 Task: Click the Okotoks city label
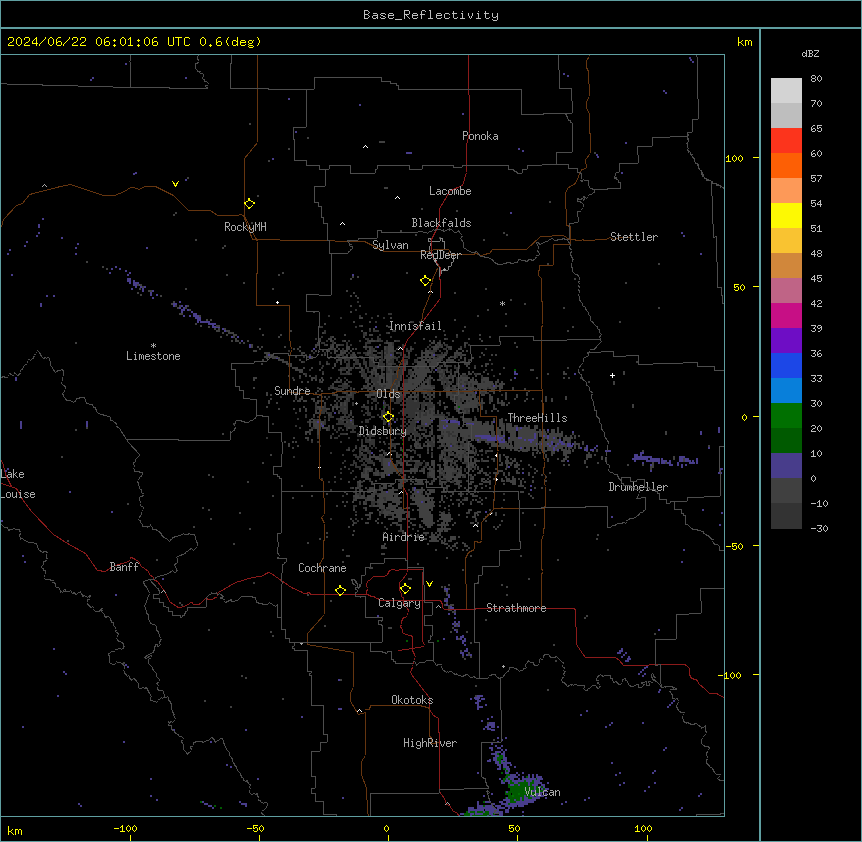[x=412, y=700]
